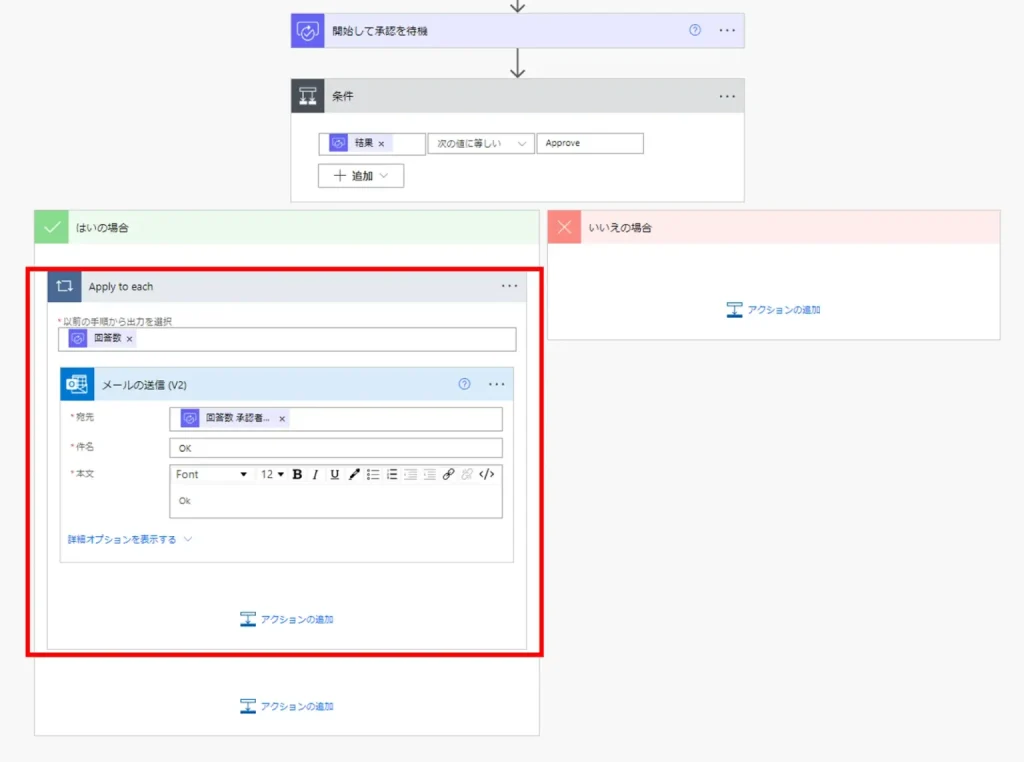1024x762 pixels.
Task: Open the font color highlighter tool
Action: [x=353, y=474]
